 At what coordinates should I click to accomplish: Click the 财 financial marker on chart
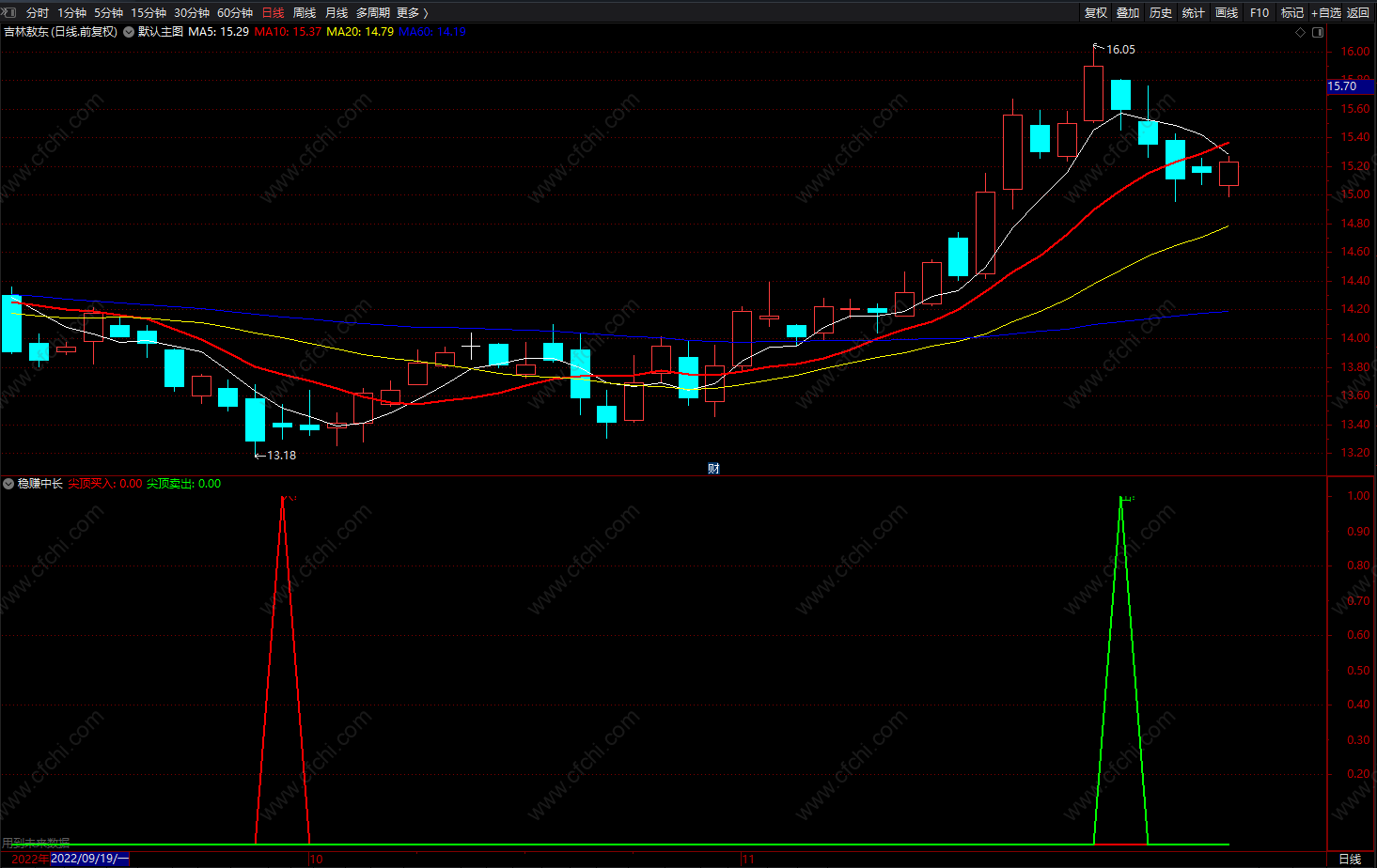click(713, 468)
